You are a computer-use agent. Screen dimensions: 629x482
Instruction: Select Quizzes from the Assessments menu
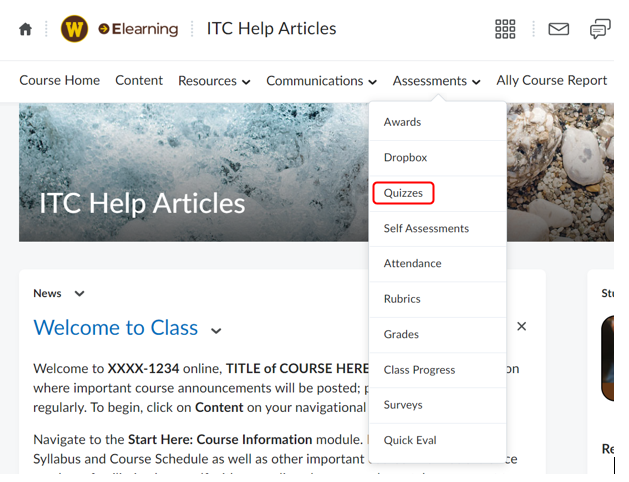438,193
